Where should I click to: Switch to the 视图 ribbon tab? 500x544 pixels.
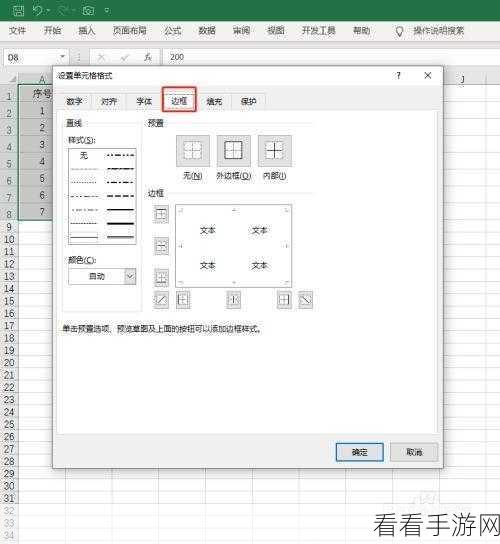click(276, 31)
